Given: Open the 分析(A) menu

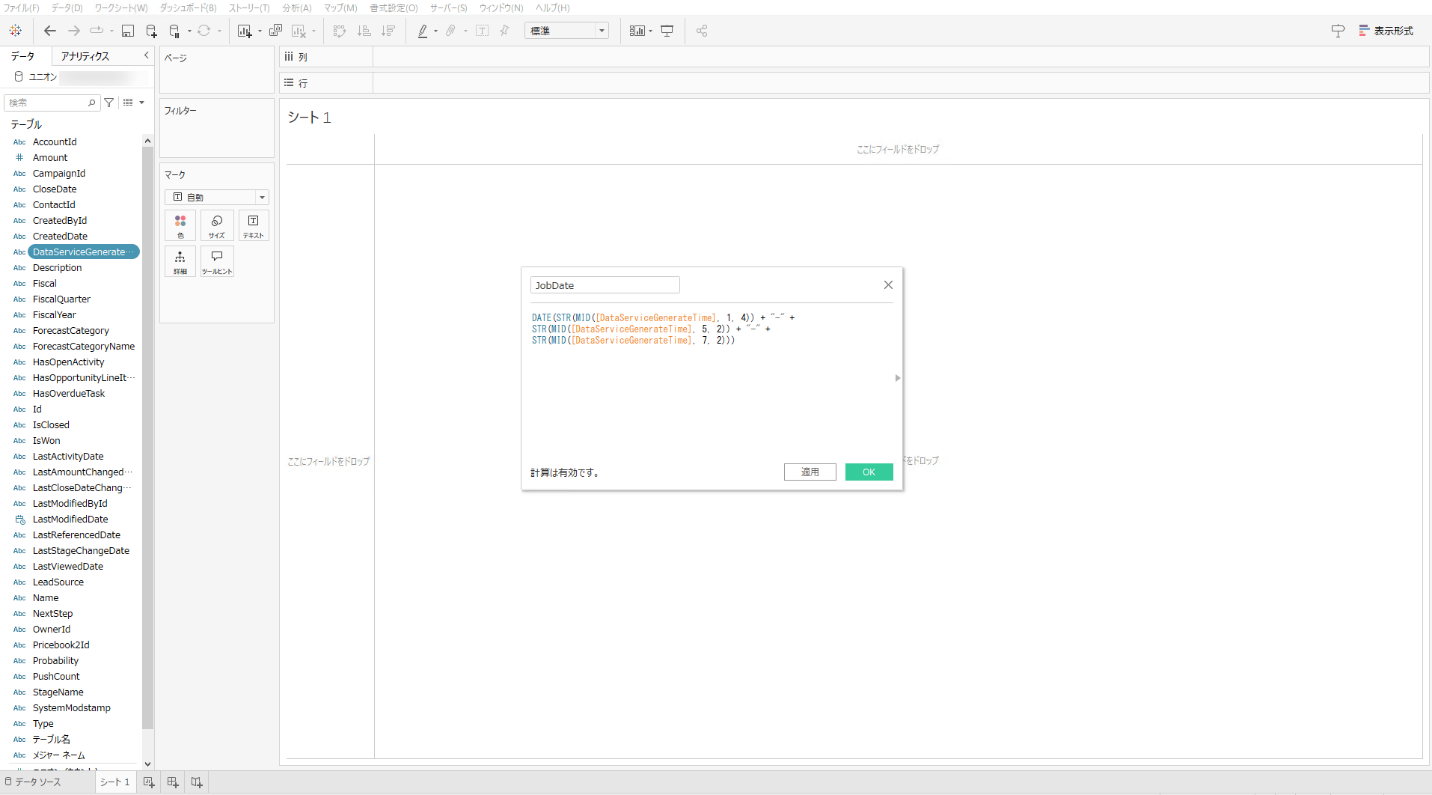Looking at the screenshot, I should click(296, 7).
